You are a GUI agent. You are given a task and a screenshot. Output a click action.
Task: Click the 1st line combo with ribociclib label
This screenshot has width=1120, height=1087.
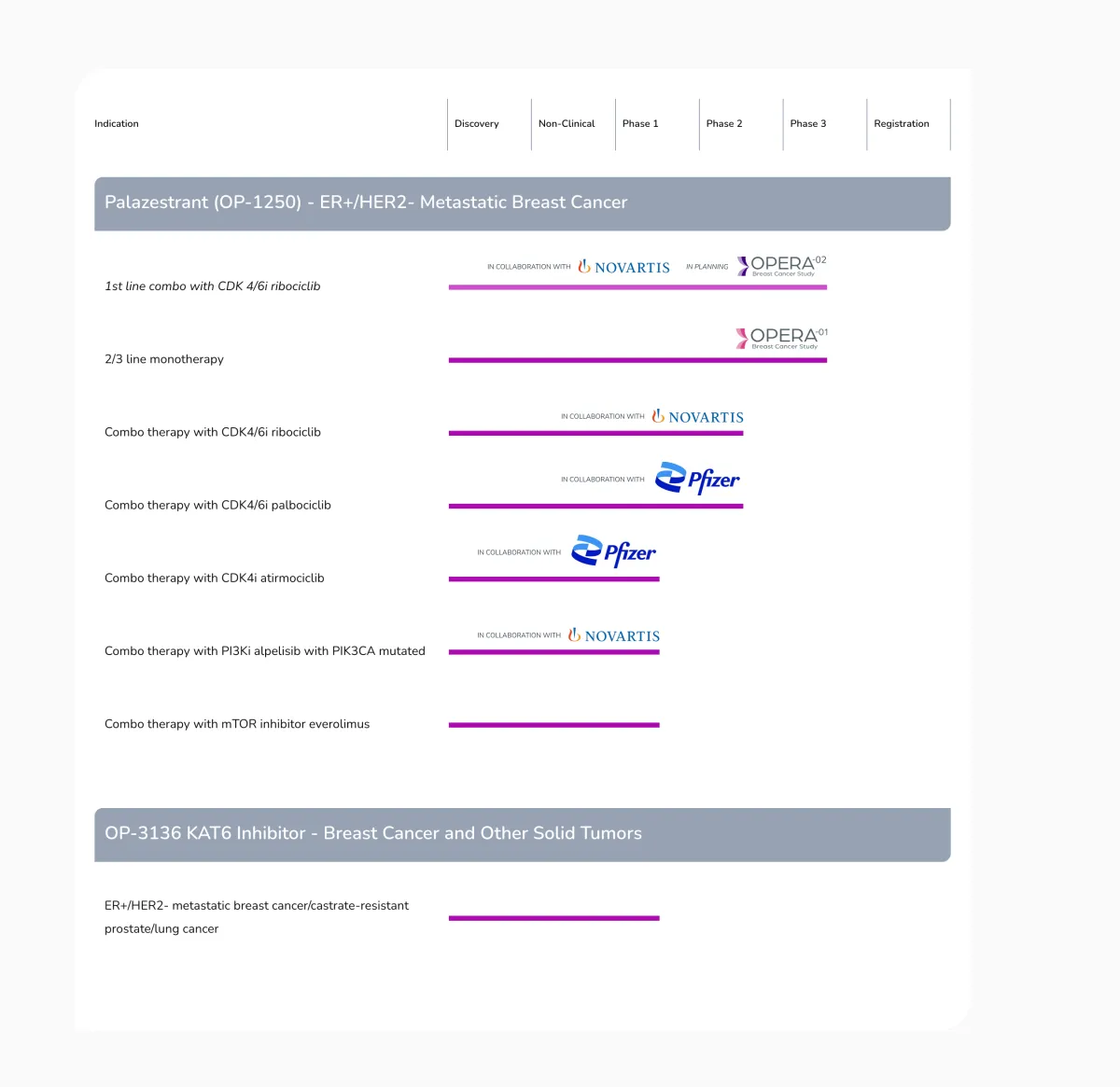[213, 286]
